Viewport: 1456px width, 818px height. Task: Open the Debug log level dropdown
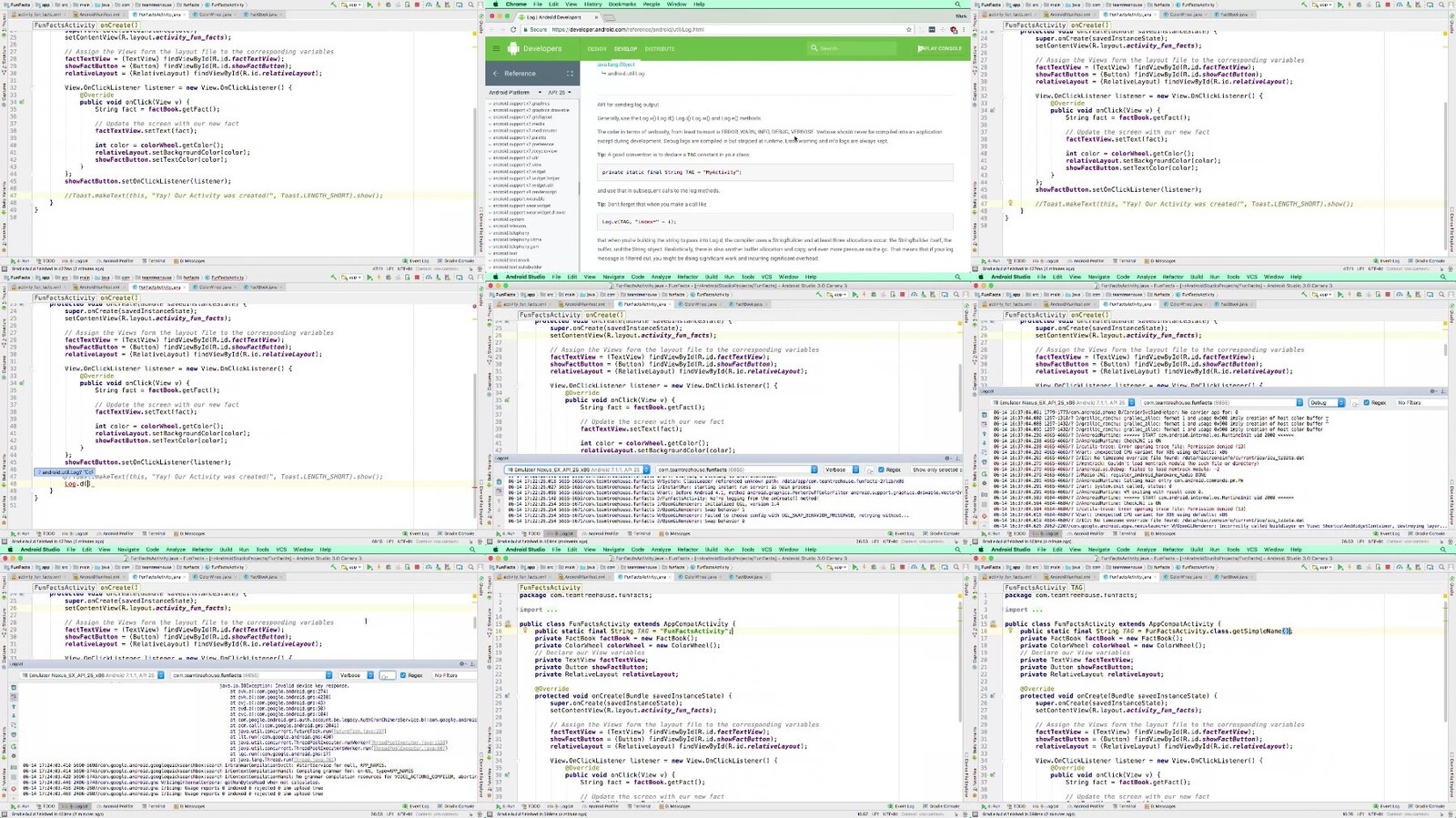point(1326,402)
